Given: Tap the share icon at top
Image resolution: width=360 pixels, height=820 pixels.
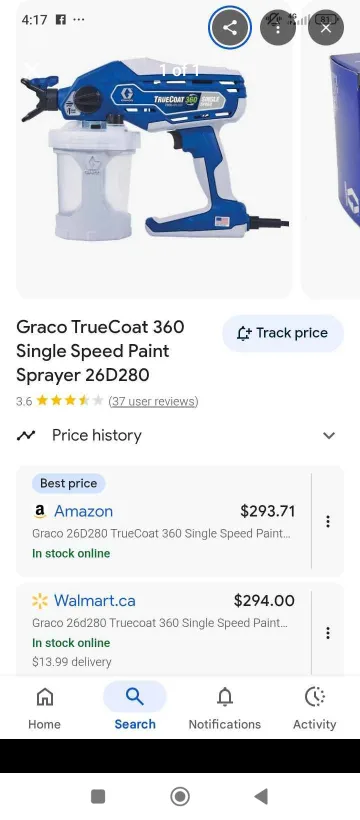Looking at the screenshot, I should [230, 27].
